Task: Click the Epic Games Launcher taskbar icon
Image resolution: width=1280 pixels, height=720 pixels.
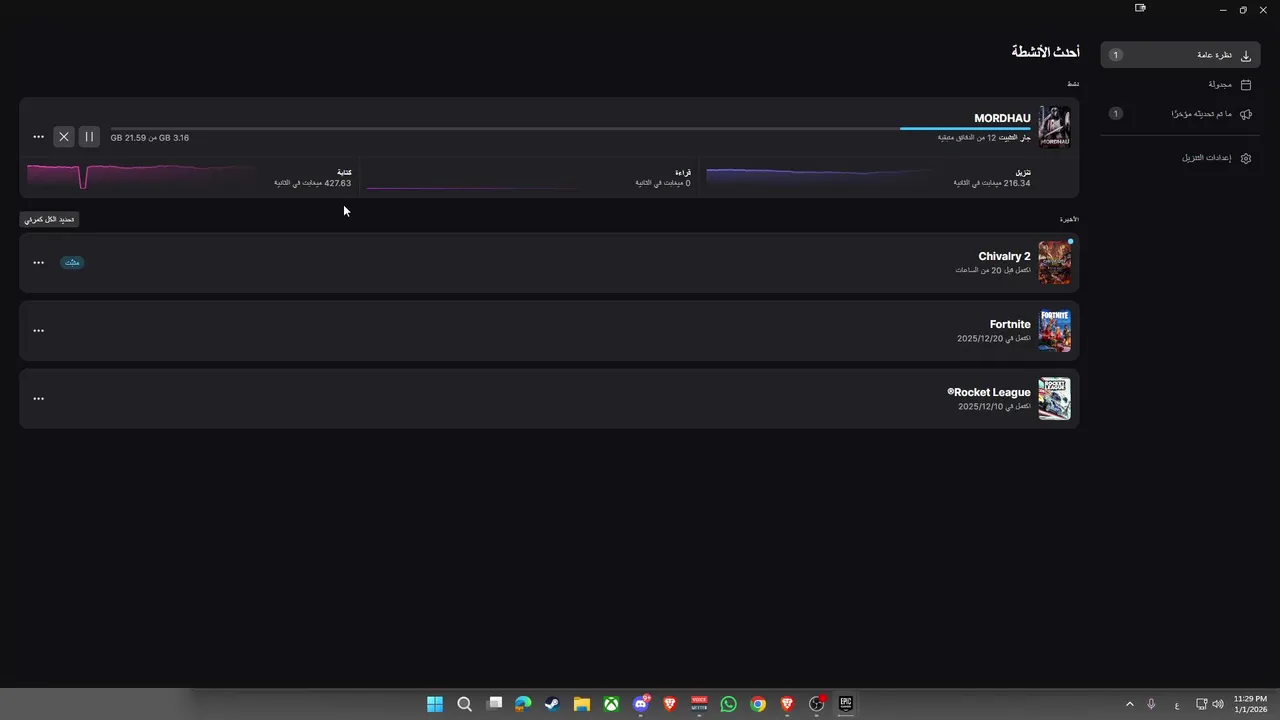Action: [x=846, y=704]
